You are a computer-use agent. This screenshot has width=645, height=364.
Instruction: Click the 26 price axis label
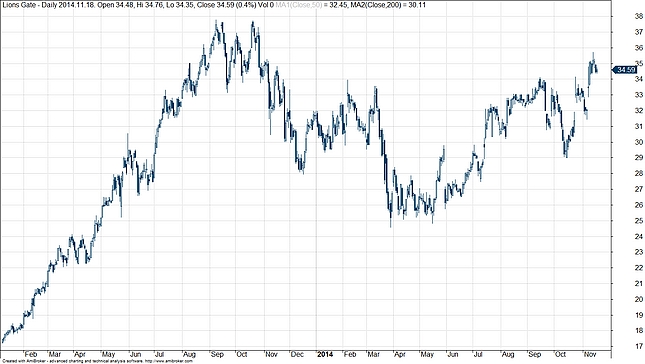click(x=639, y=205)
